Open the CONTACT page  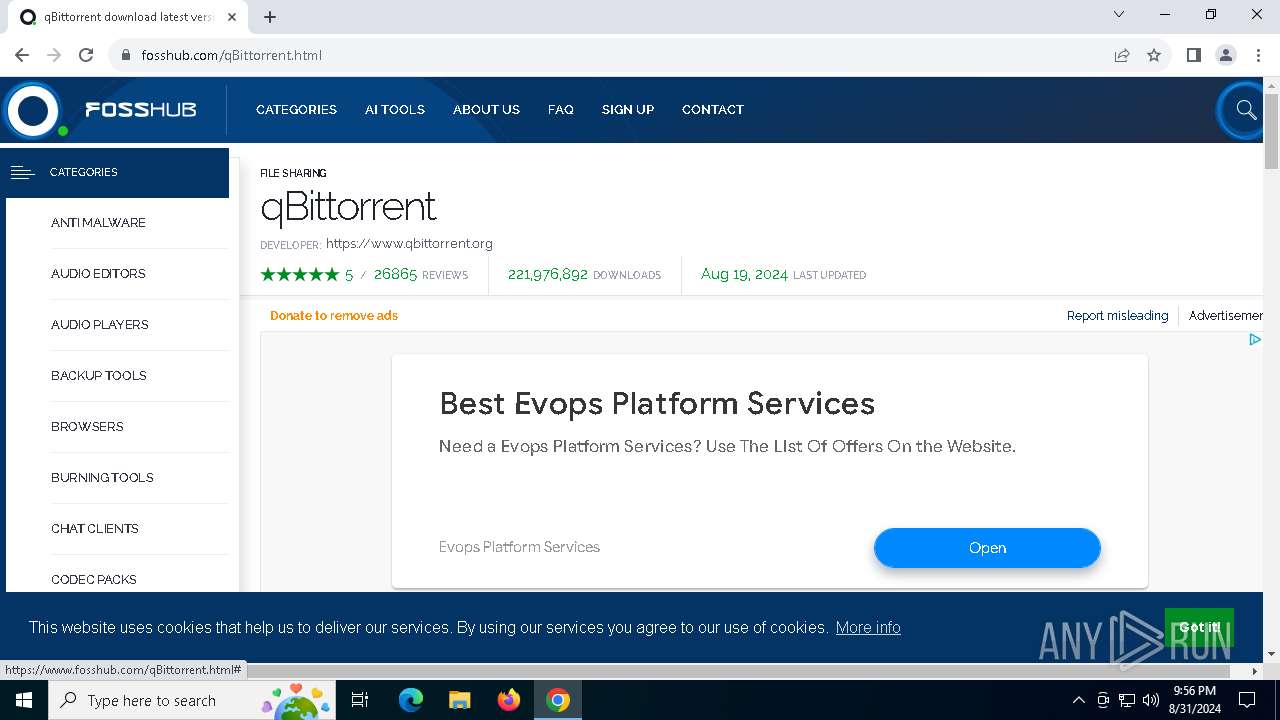(713, 110)
